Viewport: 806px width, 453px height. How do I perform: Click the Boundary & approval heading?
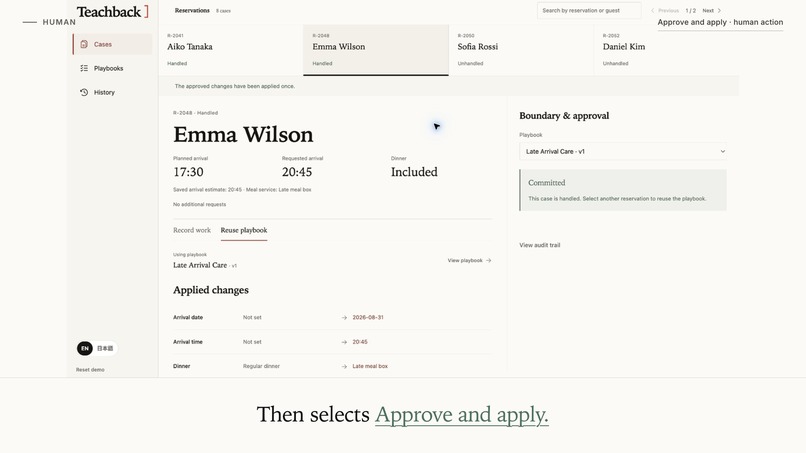(564, 116)
